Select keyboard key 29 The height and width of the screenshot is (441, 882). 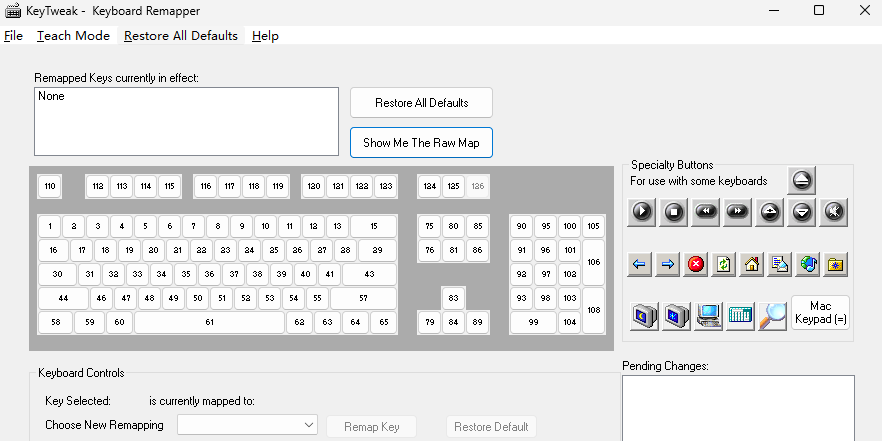[x=377, y=250]
